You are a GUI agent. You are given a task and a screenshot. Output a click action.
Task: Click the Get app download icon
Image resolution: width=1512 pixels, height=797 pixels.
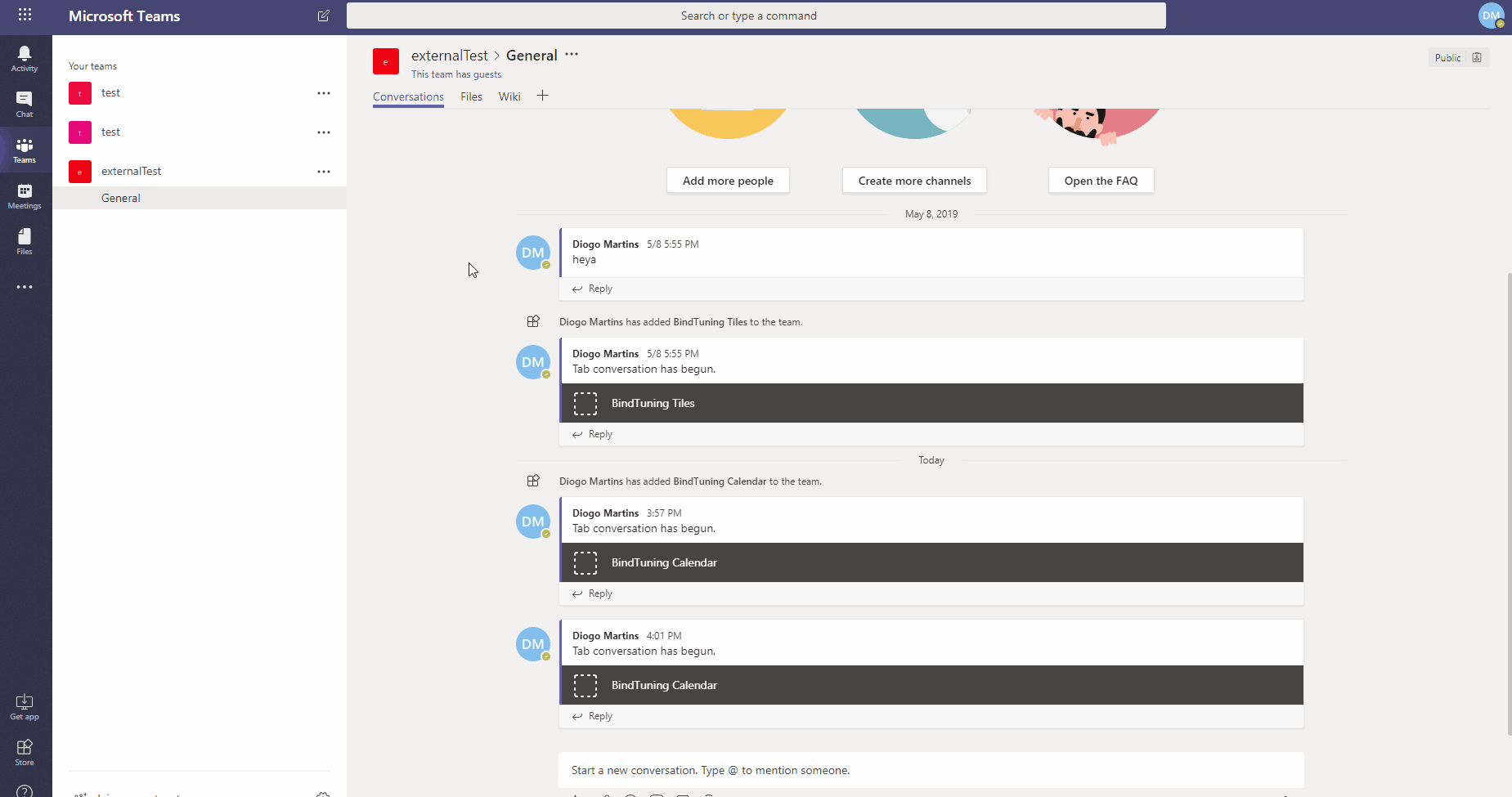pyautogui.click(x=25, y=707)
